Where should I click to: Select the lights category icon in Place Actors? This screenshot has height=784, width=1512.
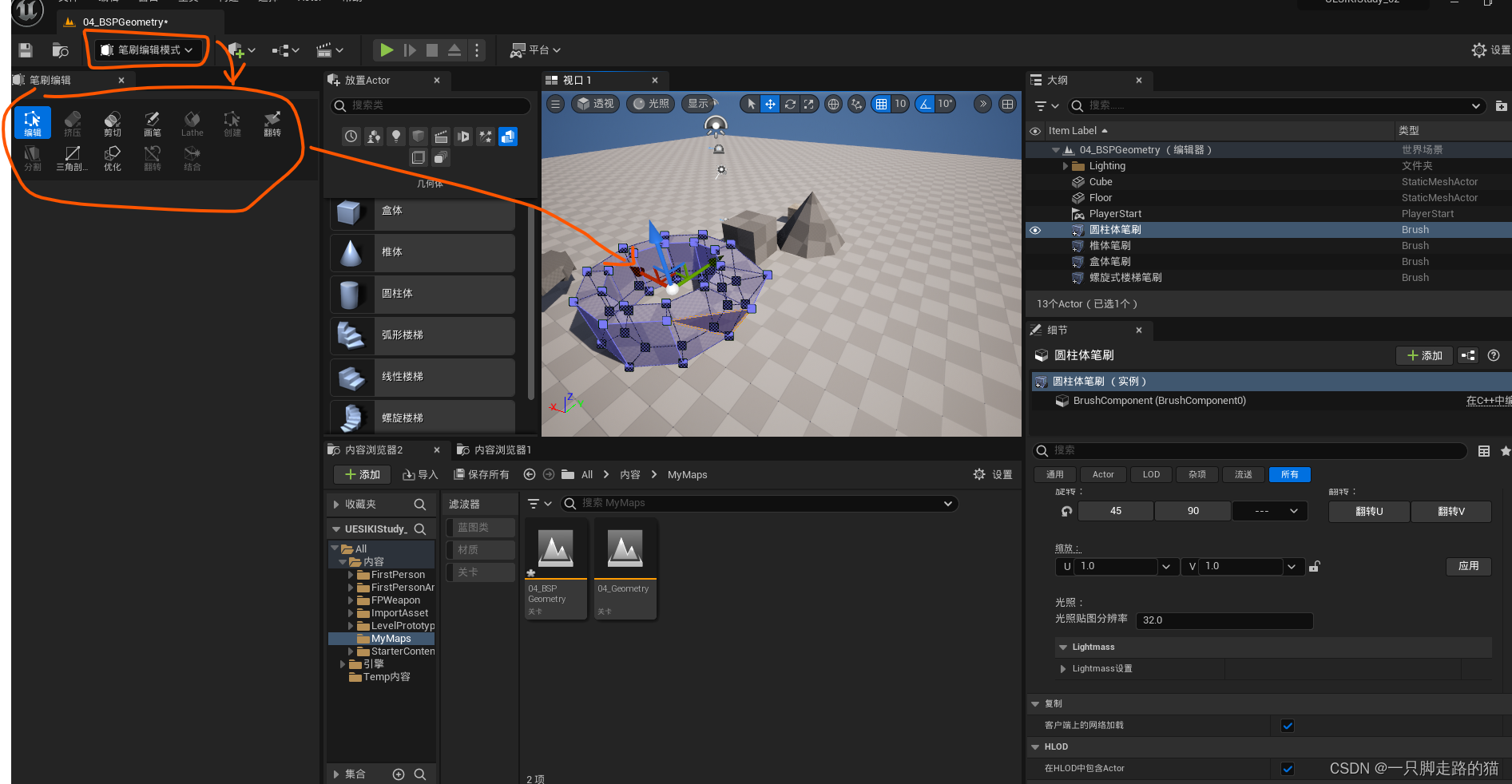coord(396,137)
